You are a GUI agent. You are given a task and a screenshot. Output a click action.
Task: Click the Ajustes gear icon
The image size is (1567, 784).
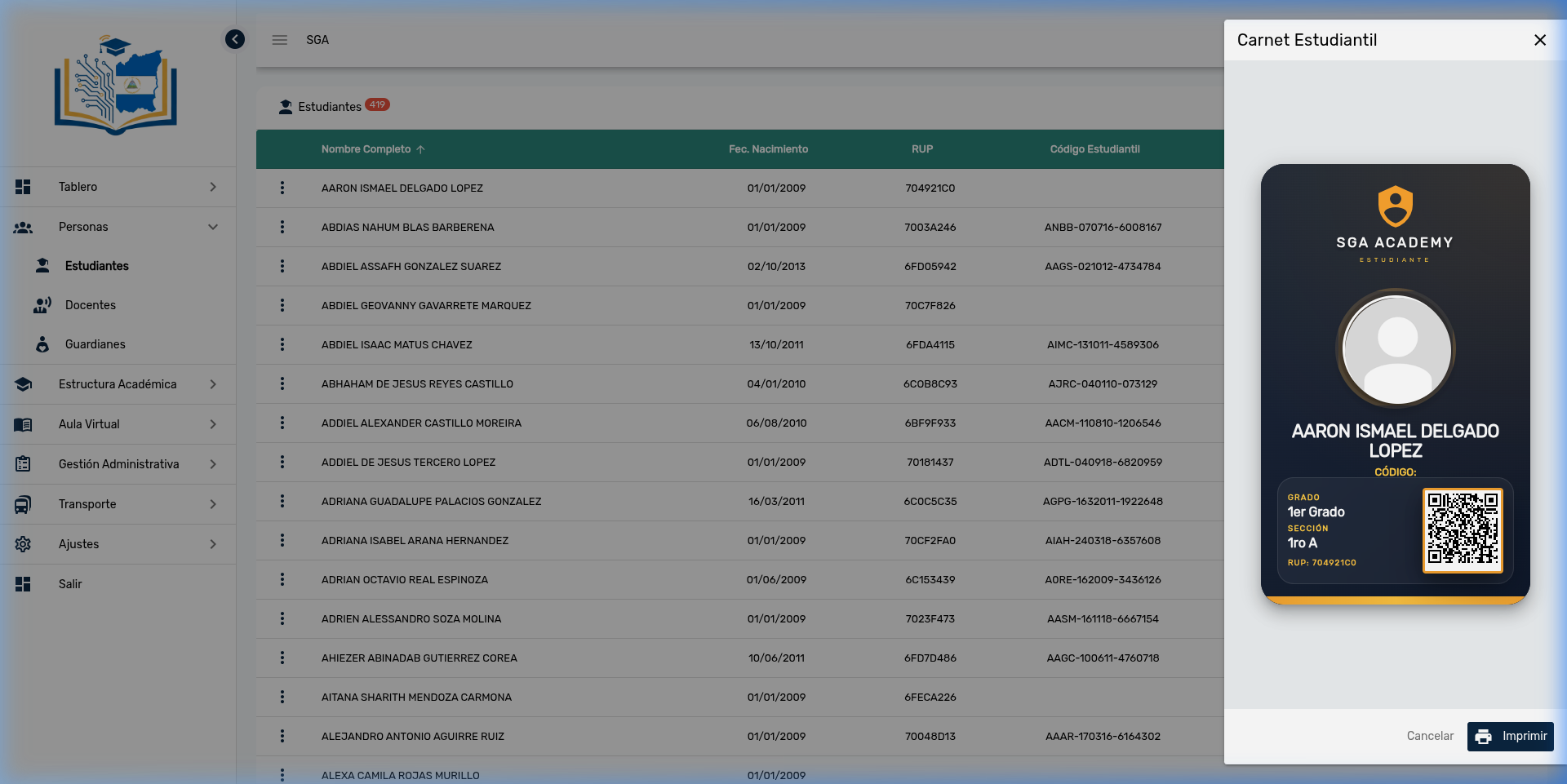coord(23,544)
